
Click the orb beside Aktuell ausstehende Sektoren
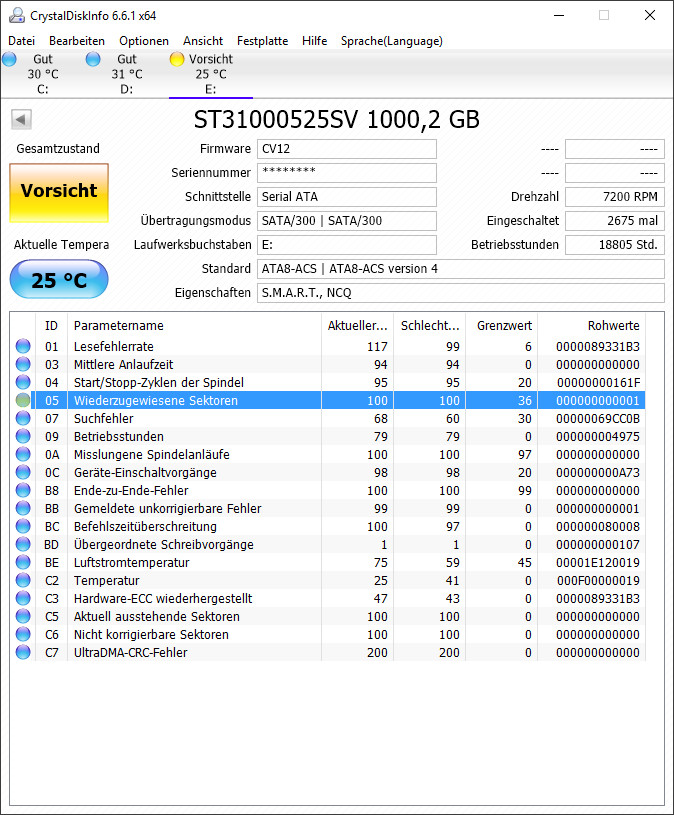click(x=23, y=616)
